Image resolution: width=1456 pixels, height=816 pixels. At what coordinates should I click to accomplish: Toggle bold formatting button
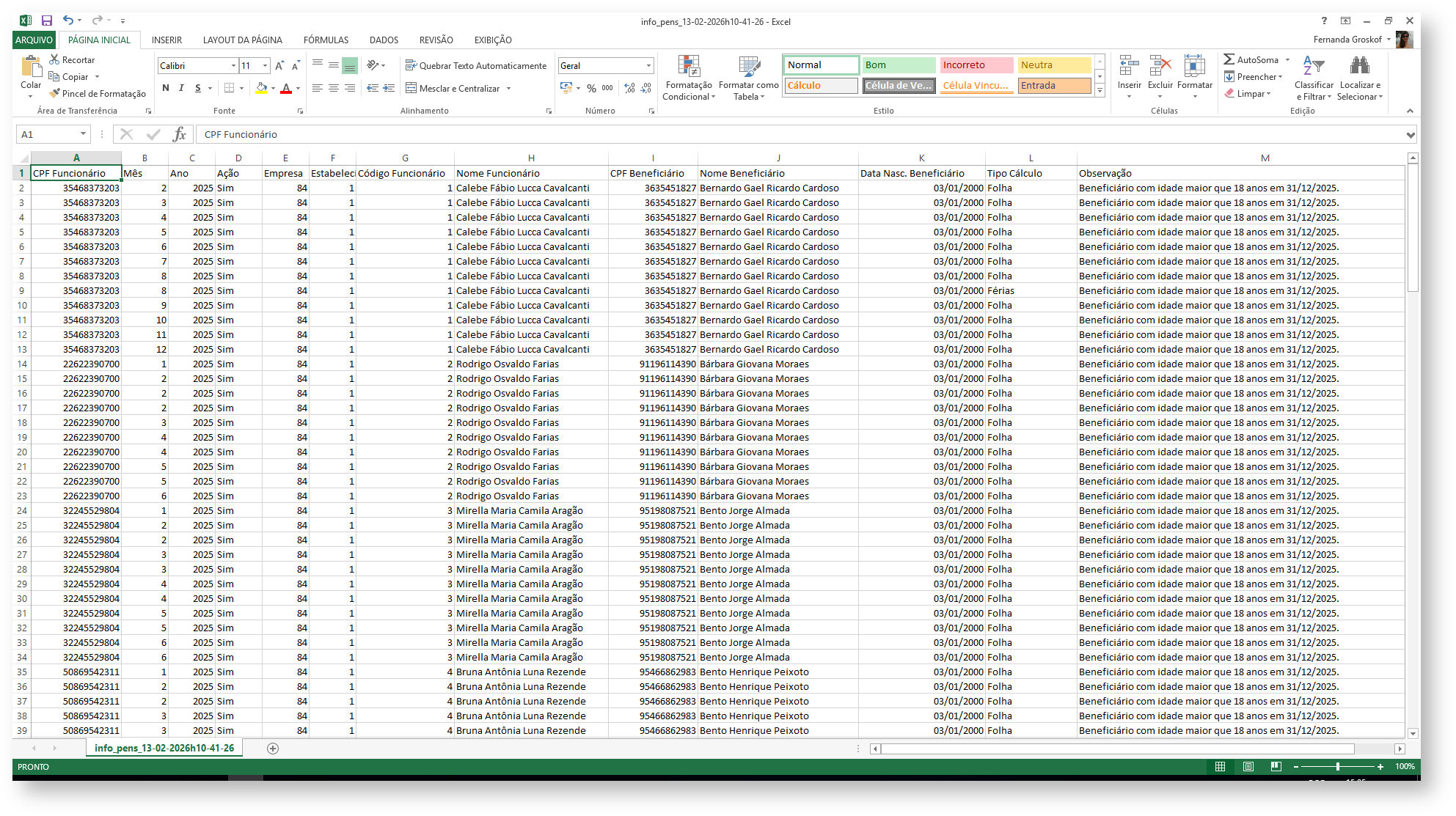pos(166,88)
